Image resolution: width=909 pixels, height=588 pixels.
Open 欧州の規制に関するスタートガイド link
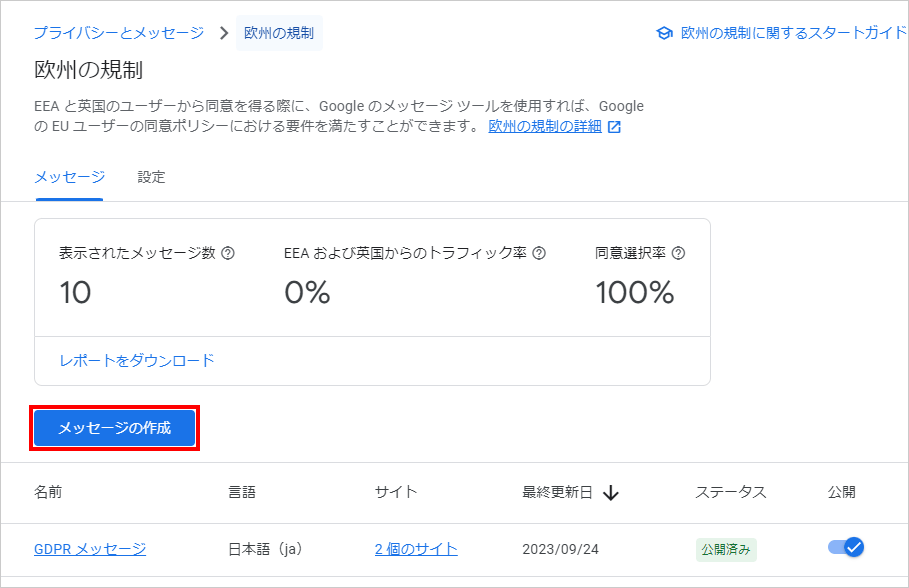point(794,33)
